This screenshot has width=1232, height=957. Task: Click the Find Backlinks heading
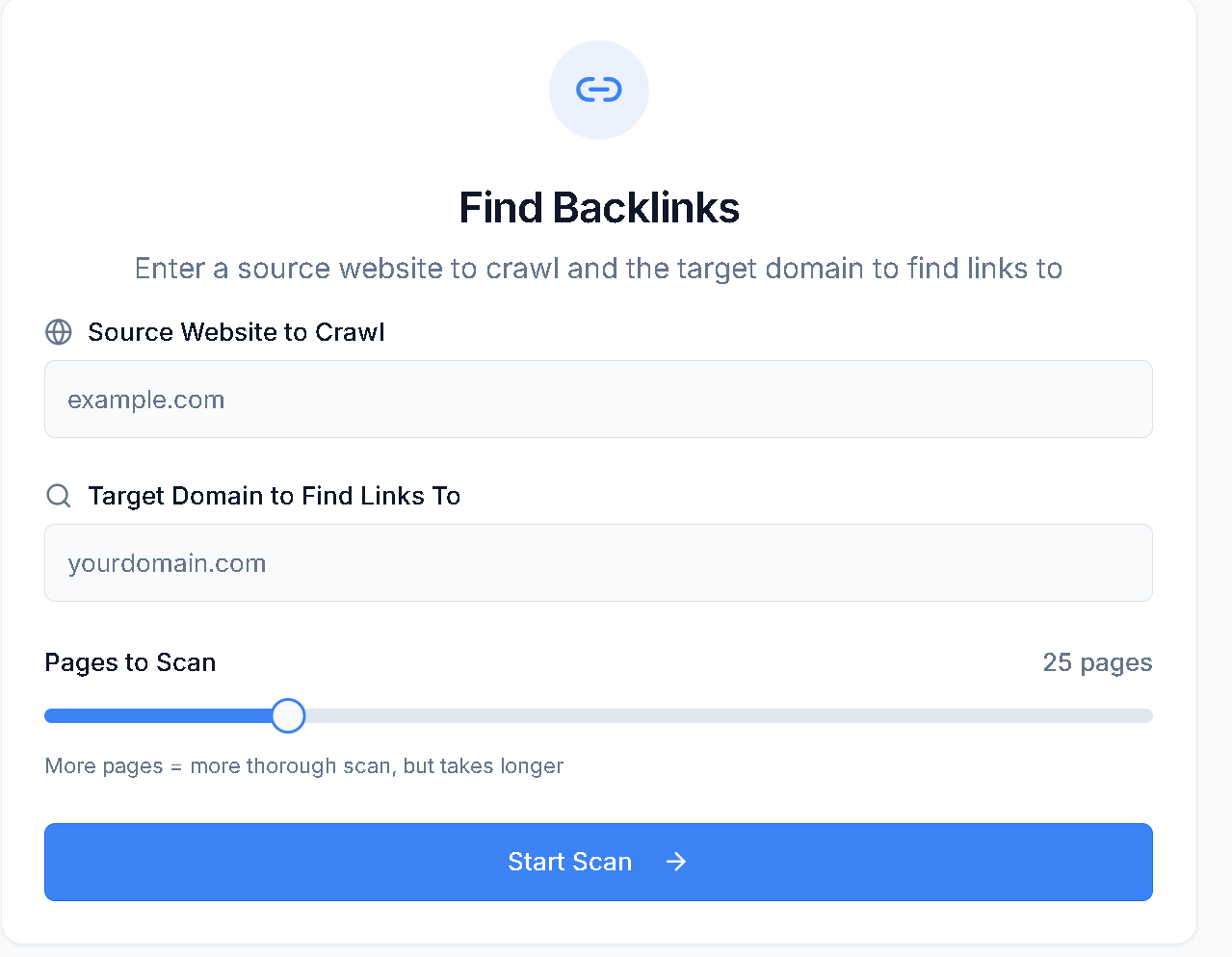pos(598,207)
